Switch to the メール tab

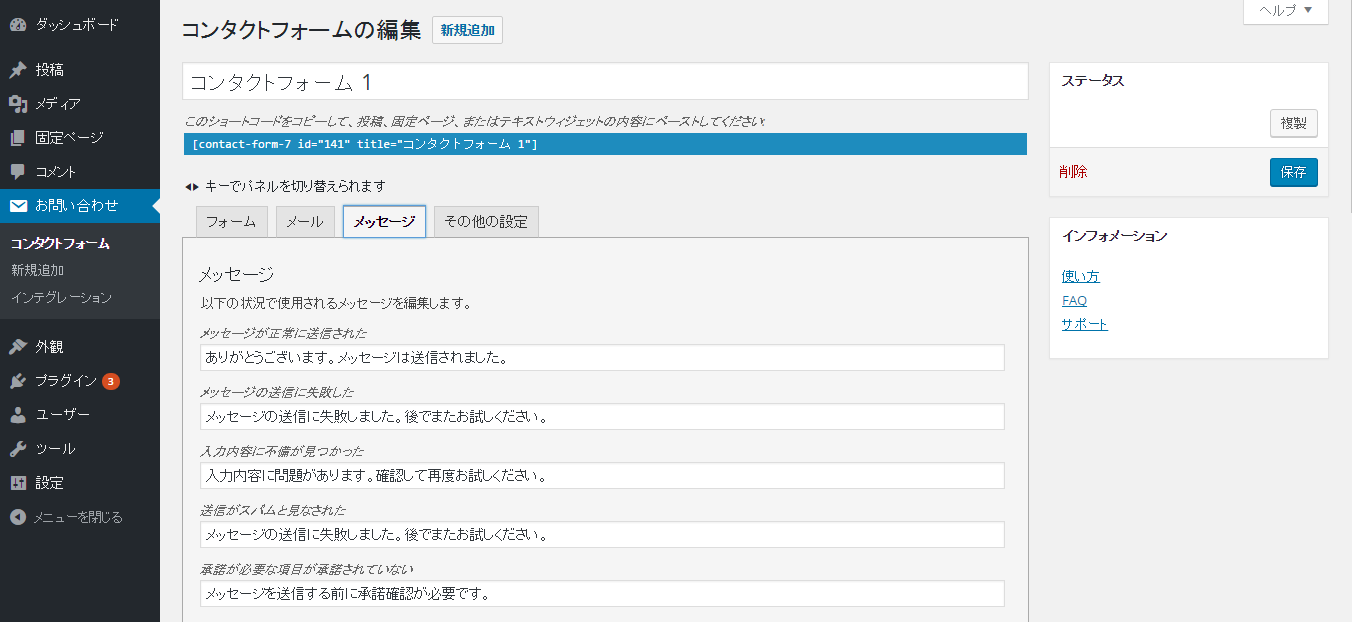click(305, 221)
